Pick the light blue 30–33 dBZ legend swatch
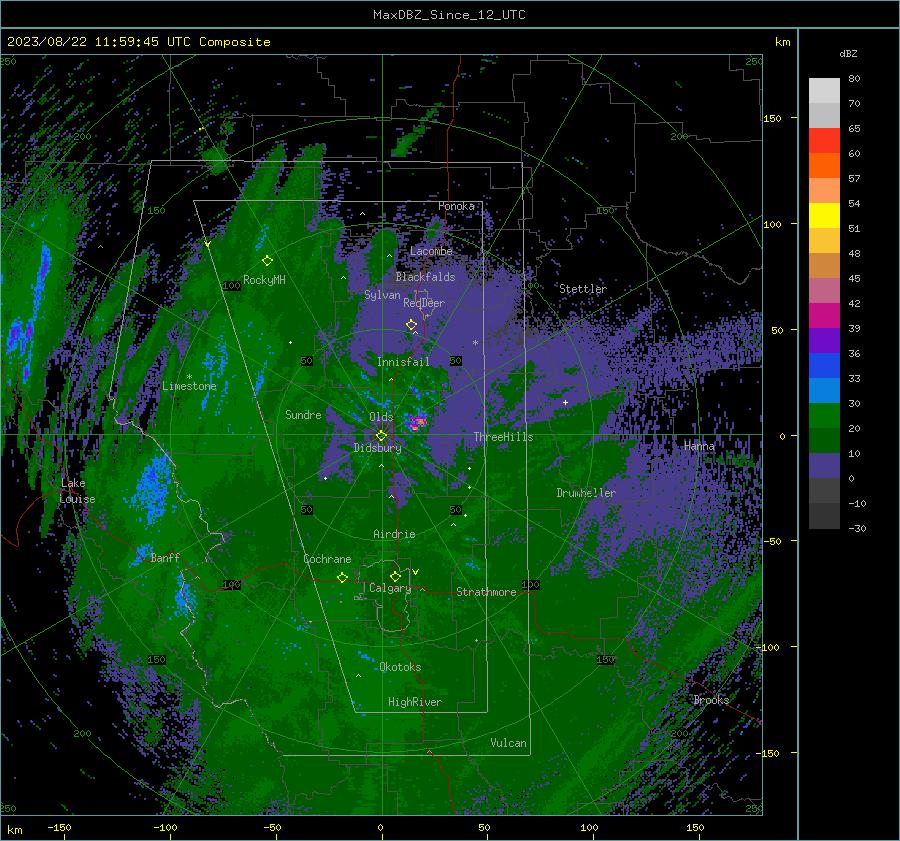This screenshot has width=900, height=841. pos(824,391)
